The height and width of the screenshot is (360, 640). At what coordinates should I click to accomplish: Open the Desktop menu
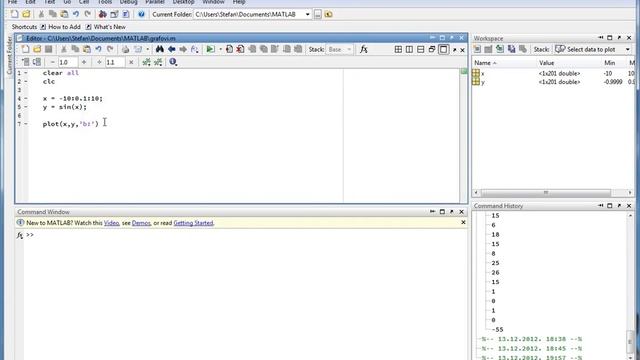pyautogui.click(x=183, y=2)
